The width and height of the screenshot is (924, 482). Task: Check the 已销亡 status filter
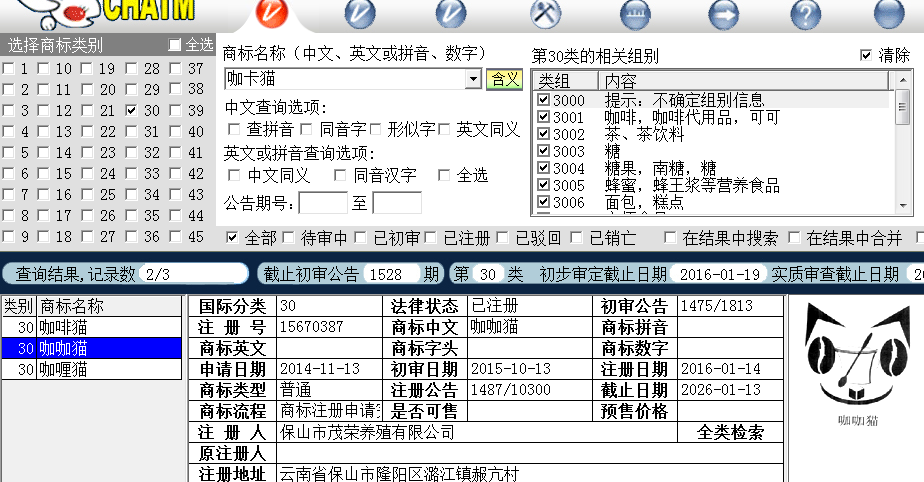pos(576,237)
